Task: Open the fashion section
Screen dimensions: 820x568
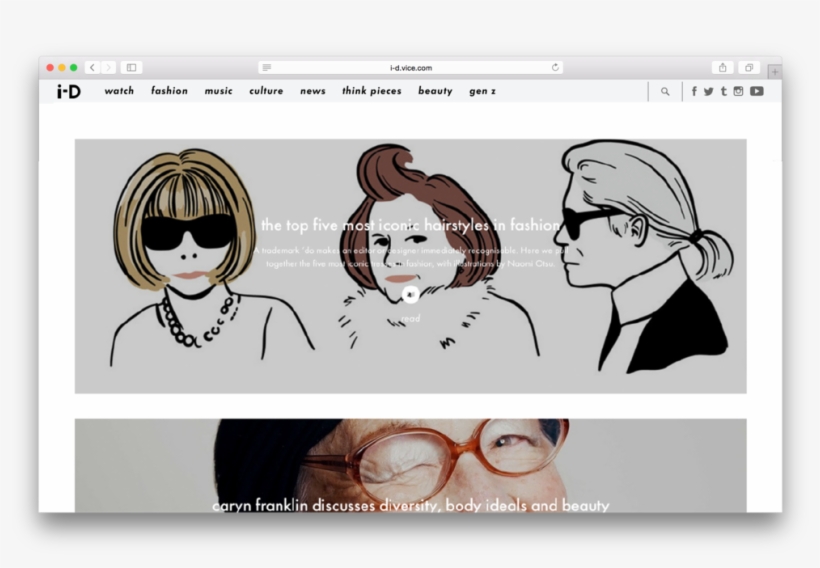Action: point(169,91)
